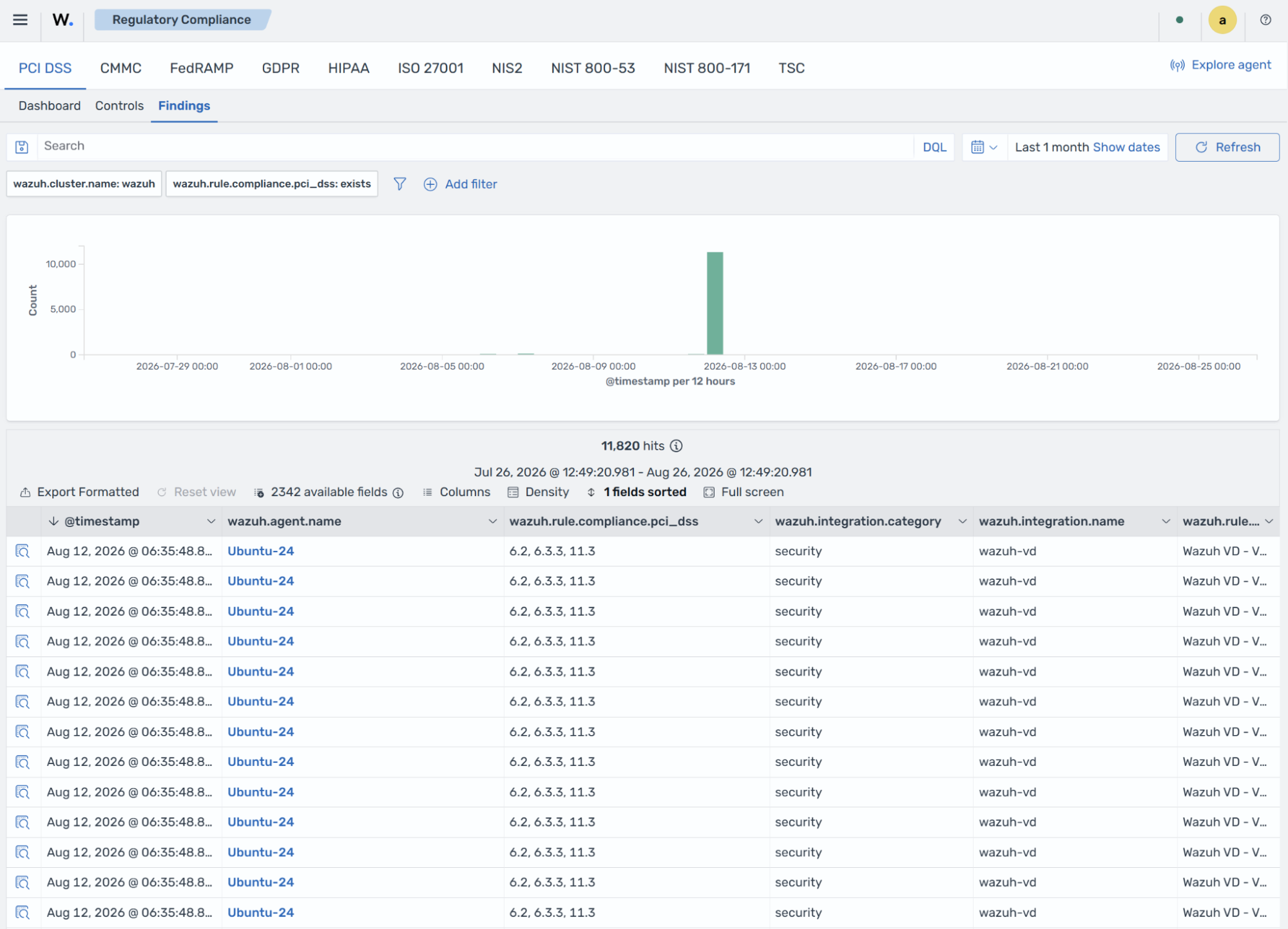This screenshot has height=929, width=1288.
Task: Open wazuh.rule.compliance.pci_dss column menu
Action: click(x=758, y=522)
